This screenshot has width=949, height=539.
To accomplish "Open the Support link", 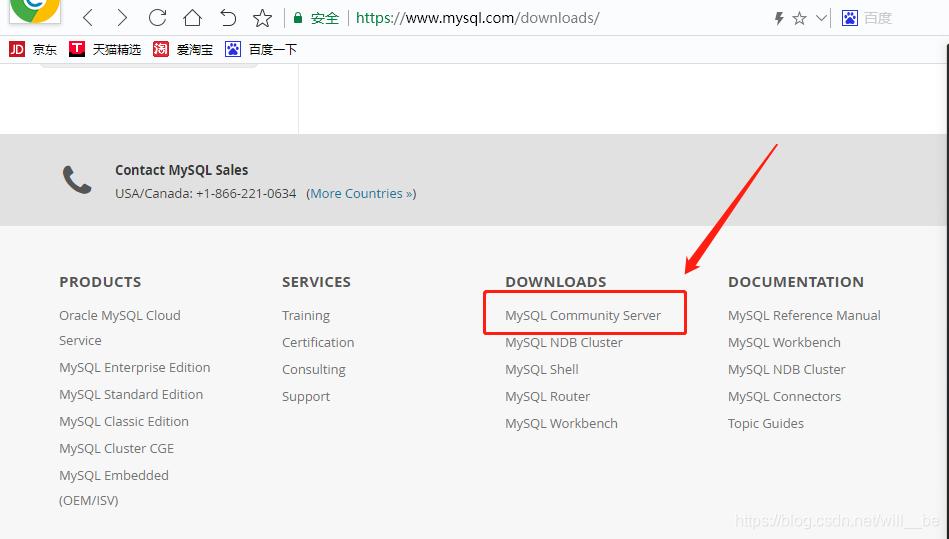I will 306,397.
